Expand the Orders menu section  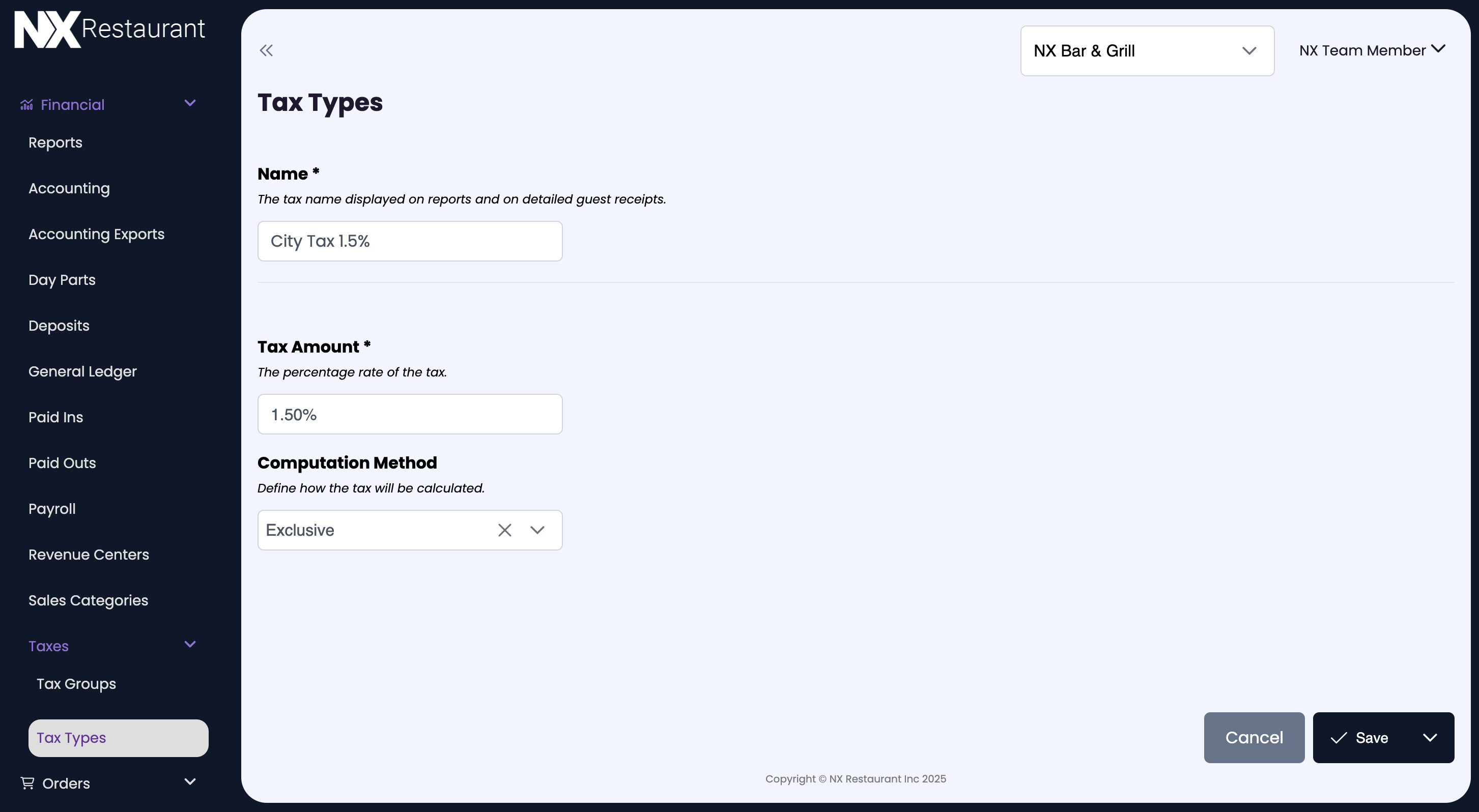(x=190, y=781)
